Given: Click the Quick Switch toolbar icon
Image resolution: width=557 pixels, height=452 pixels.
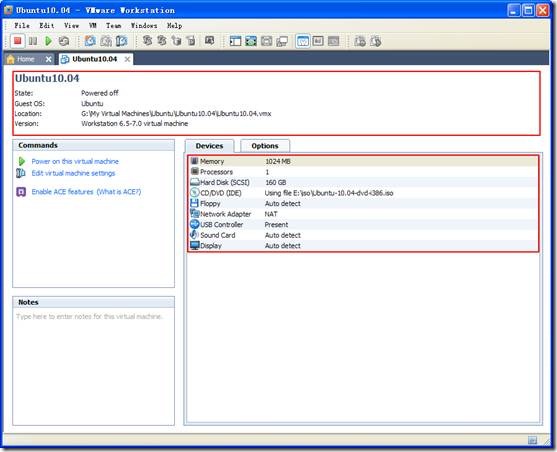Looking at the screenshot, I should [x=251, y=41].
